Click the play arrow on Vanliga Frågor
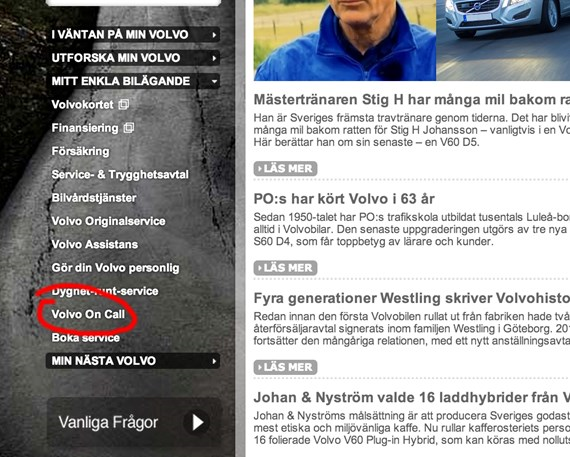The image size is (570, 457). 197,422
